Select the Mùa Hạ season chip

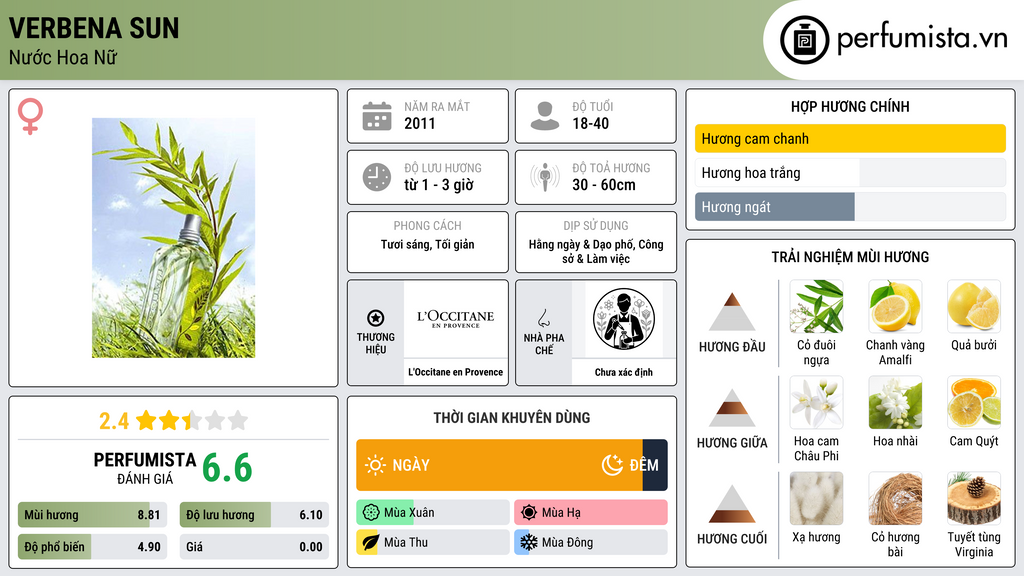coord(591,513)
